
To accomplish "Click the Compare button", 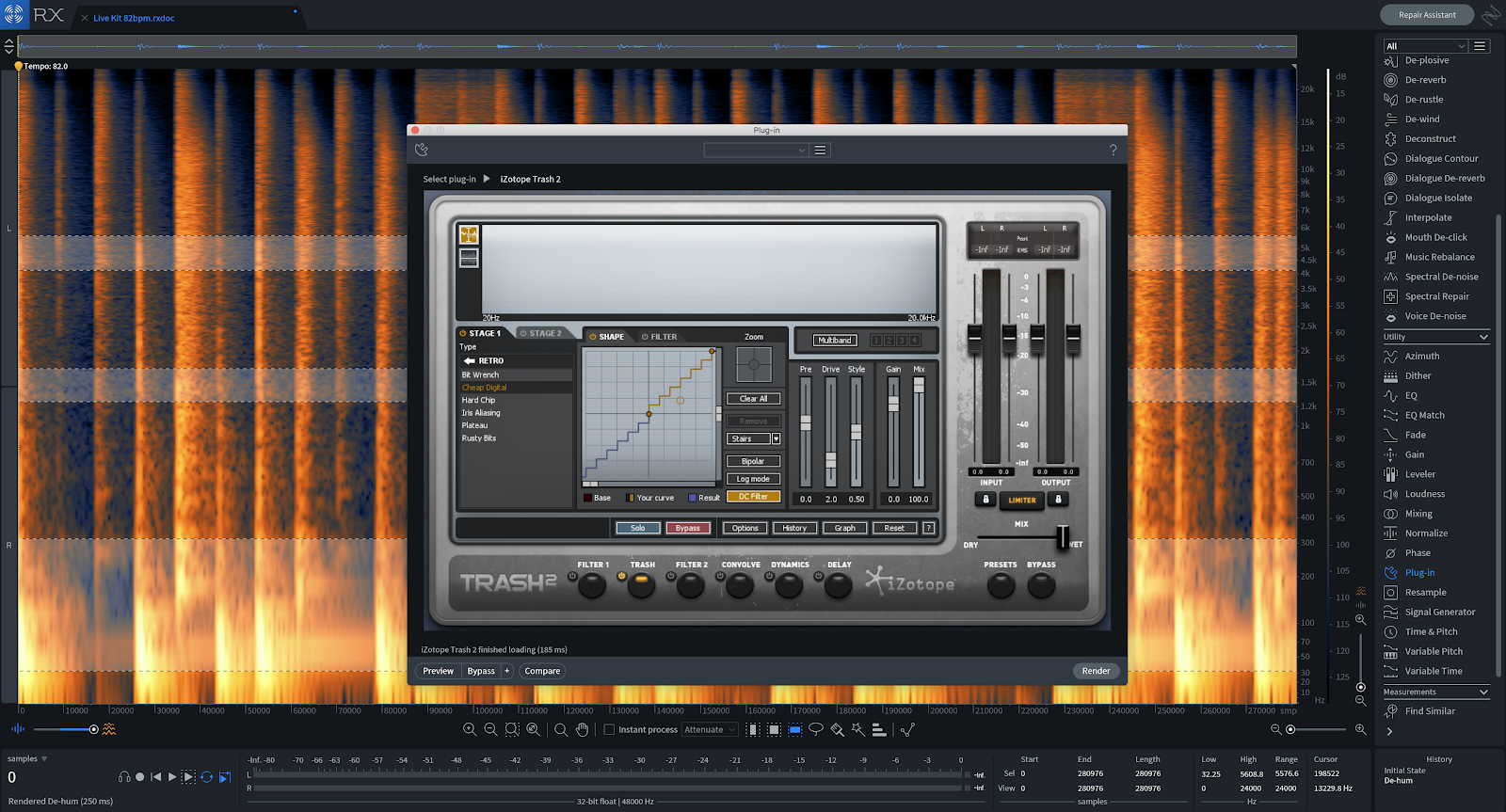I will (542, 671).
